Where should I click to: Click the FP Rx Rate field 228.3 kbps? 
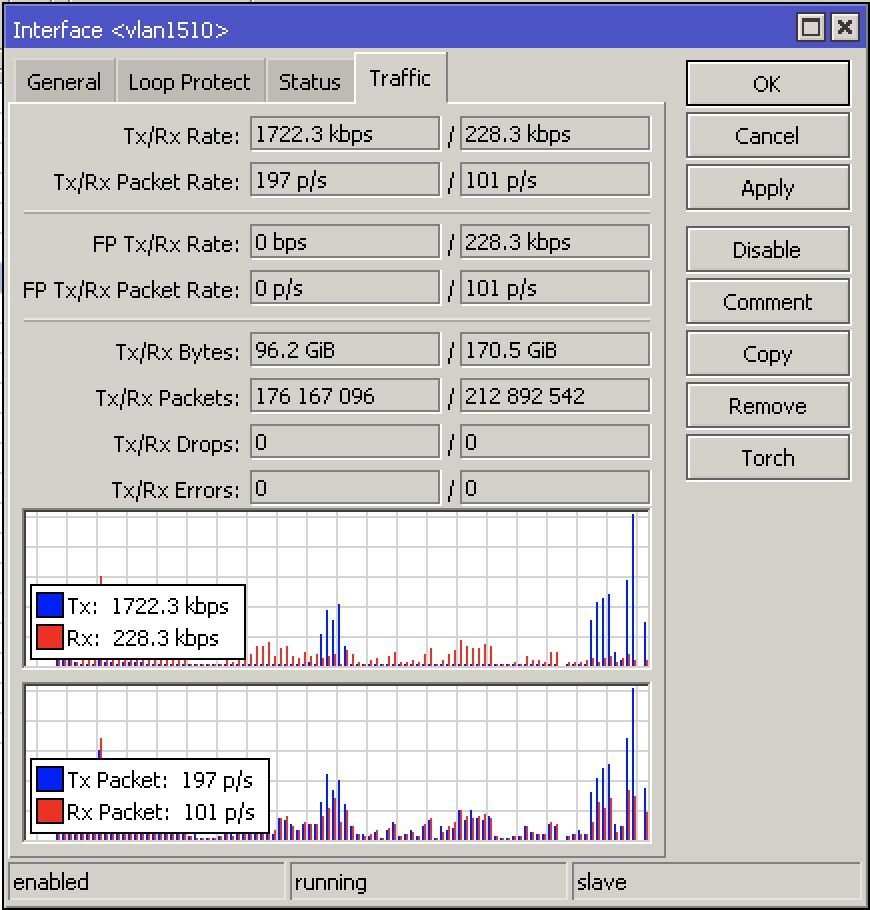pyautogui.click(x=555, y=242)
